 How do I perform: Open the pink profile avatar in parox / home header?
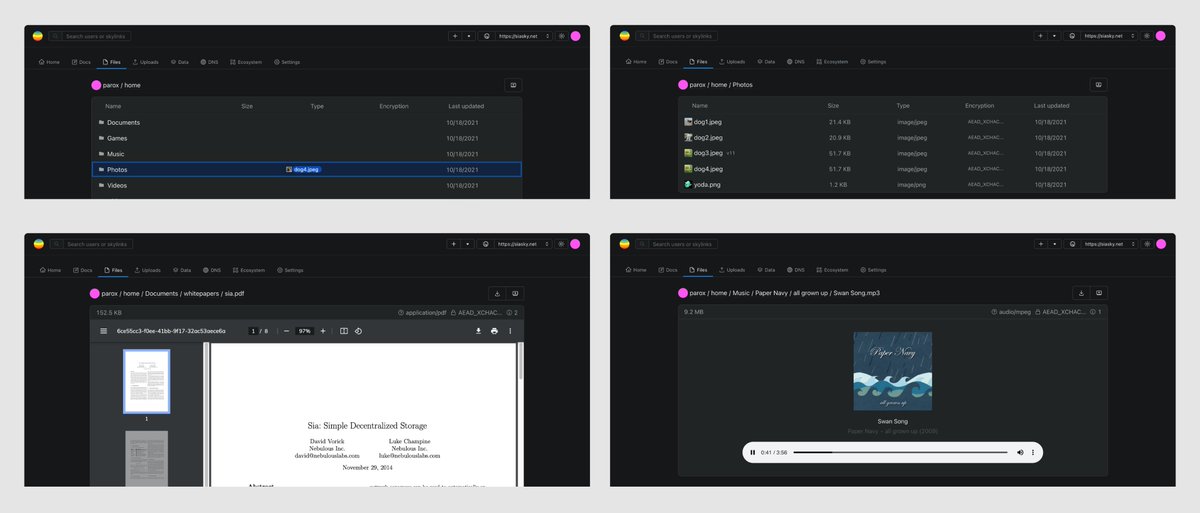coord(575,36)
